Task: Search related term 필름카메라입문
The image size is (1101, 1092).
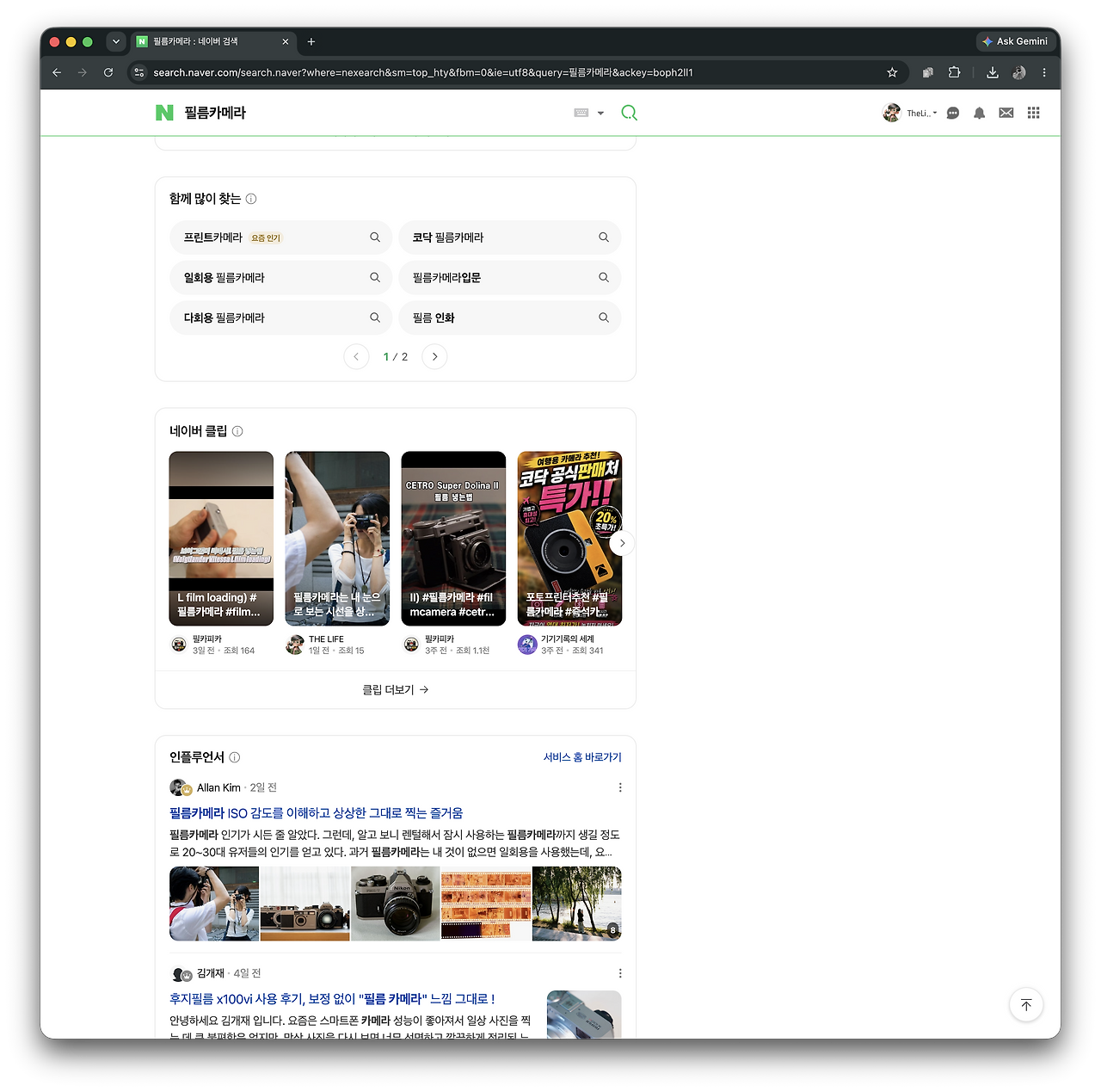Action: (x=510, y=278)
